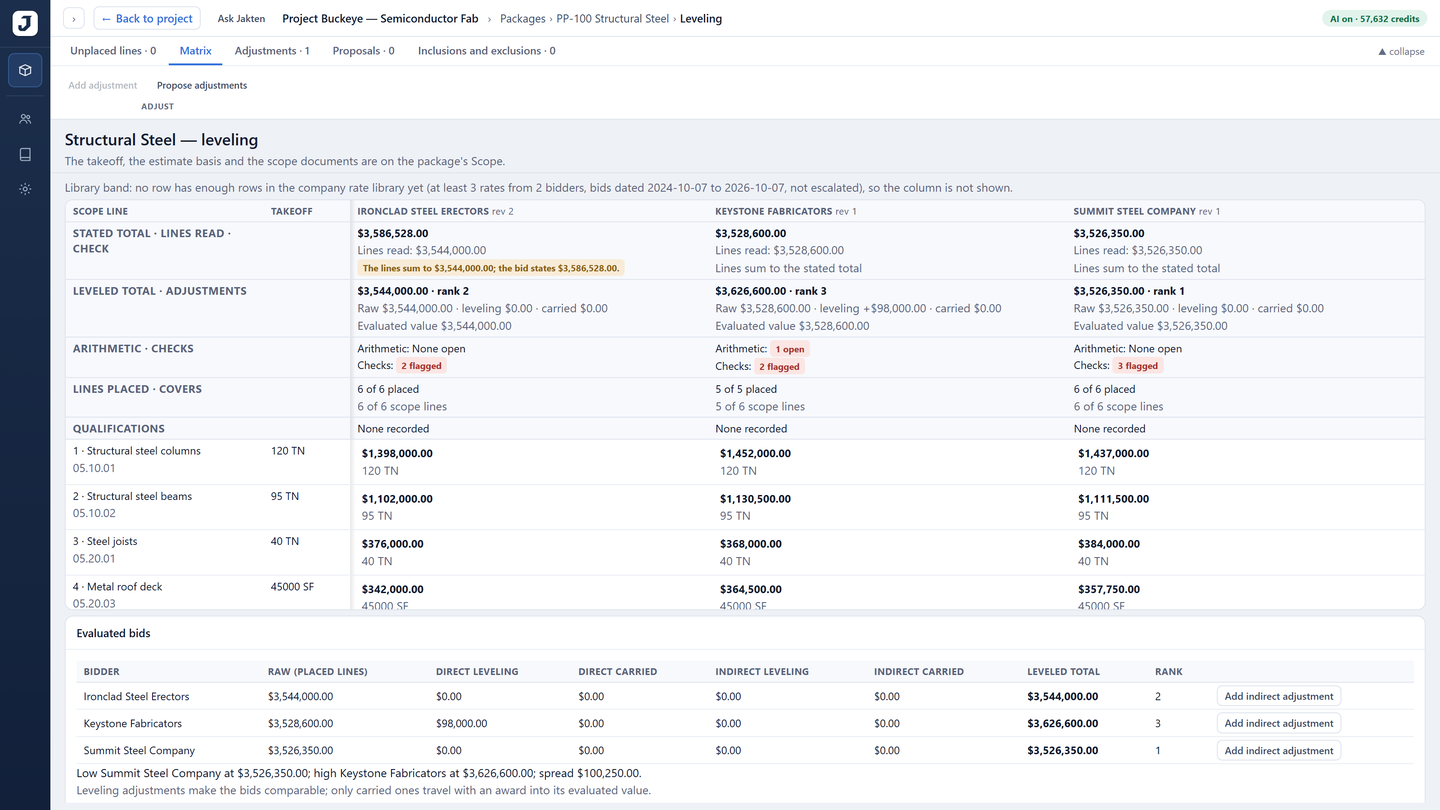
Task: Click Summit's $384,000.00 joists price
Action: click(1109, 544)
